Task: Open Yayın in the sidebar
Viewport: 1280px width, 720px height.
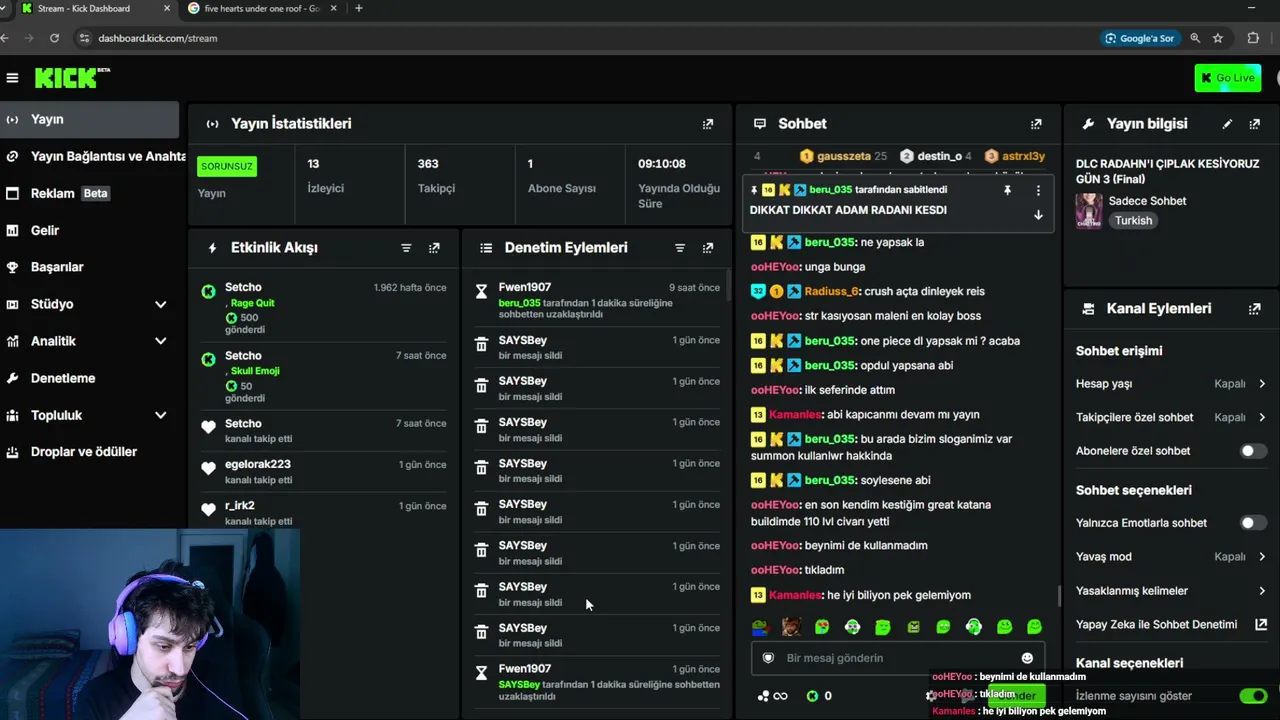Action: pyautogui.click(x=90, y=119)
